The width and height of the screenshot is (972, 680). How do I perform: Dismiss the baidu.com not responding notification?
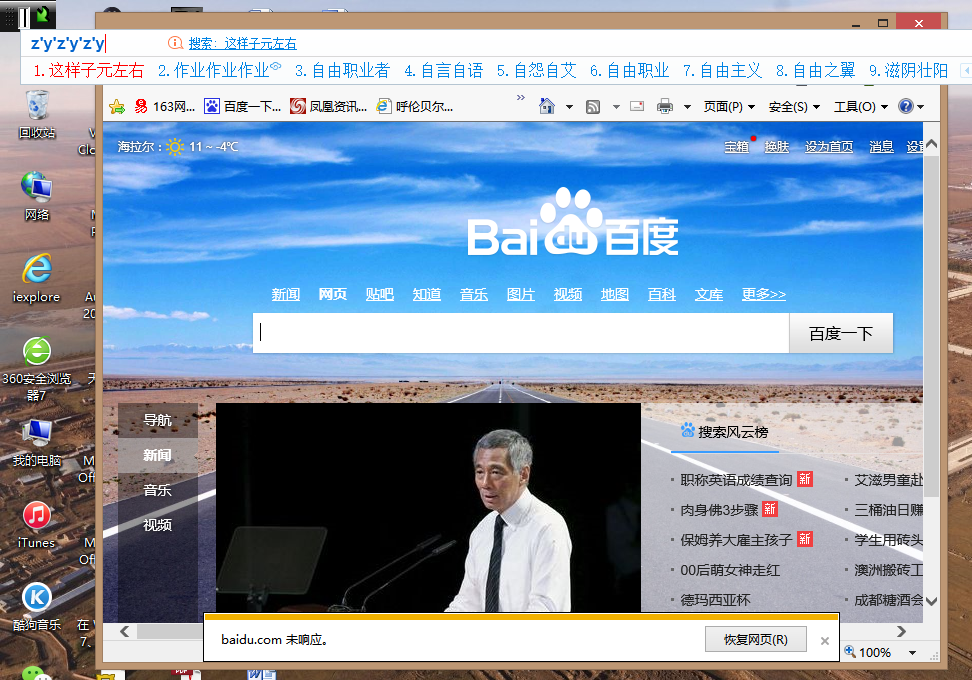(x=824, y=641)
